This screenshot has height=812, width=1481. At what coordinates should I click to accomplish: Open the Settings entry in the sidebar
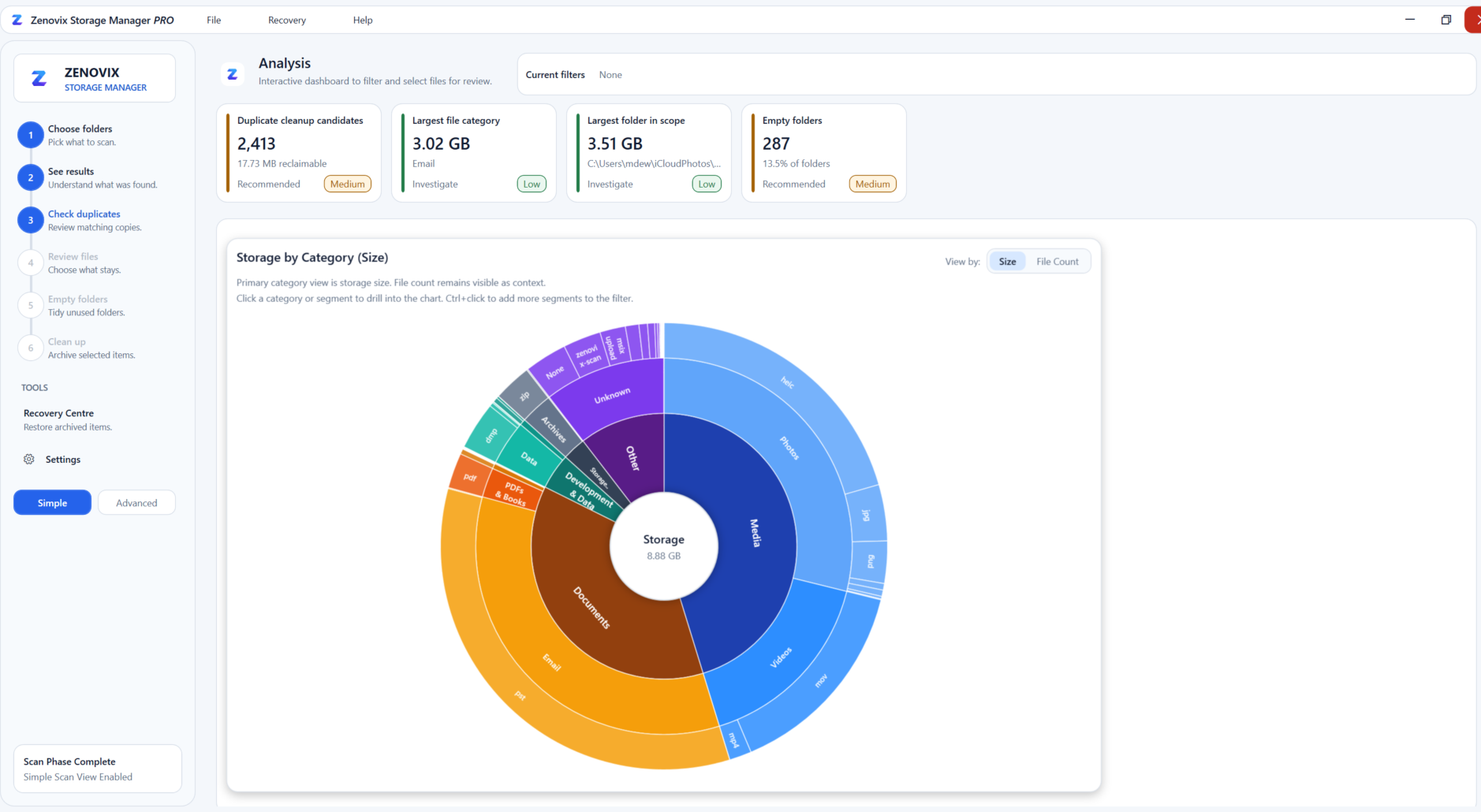(63, 459)
